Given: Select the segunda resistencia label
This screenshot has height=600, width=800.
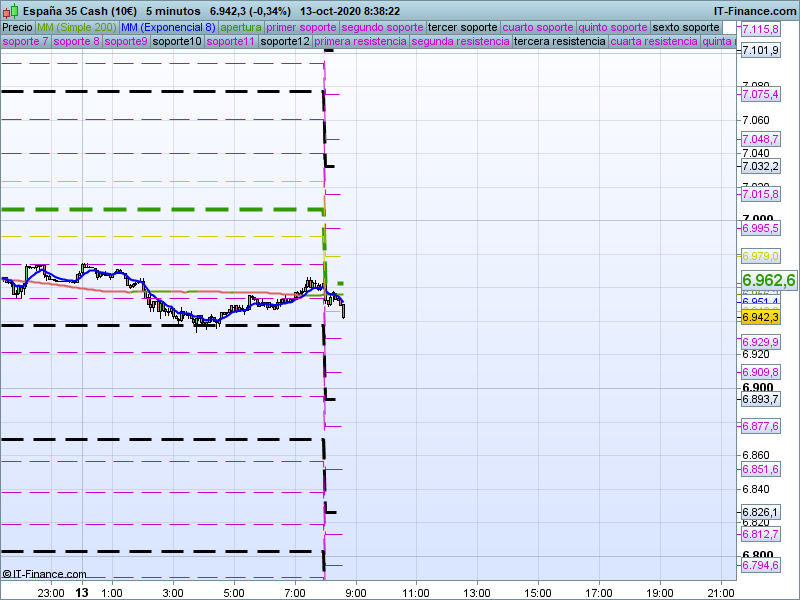Looking at the screenshot, I should click(x=460, y=42).
